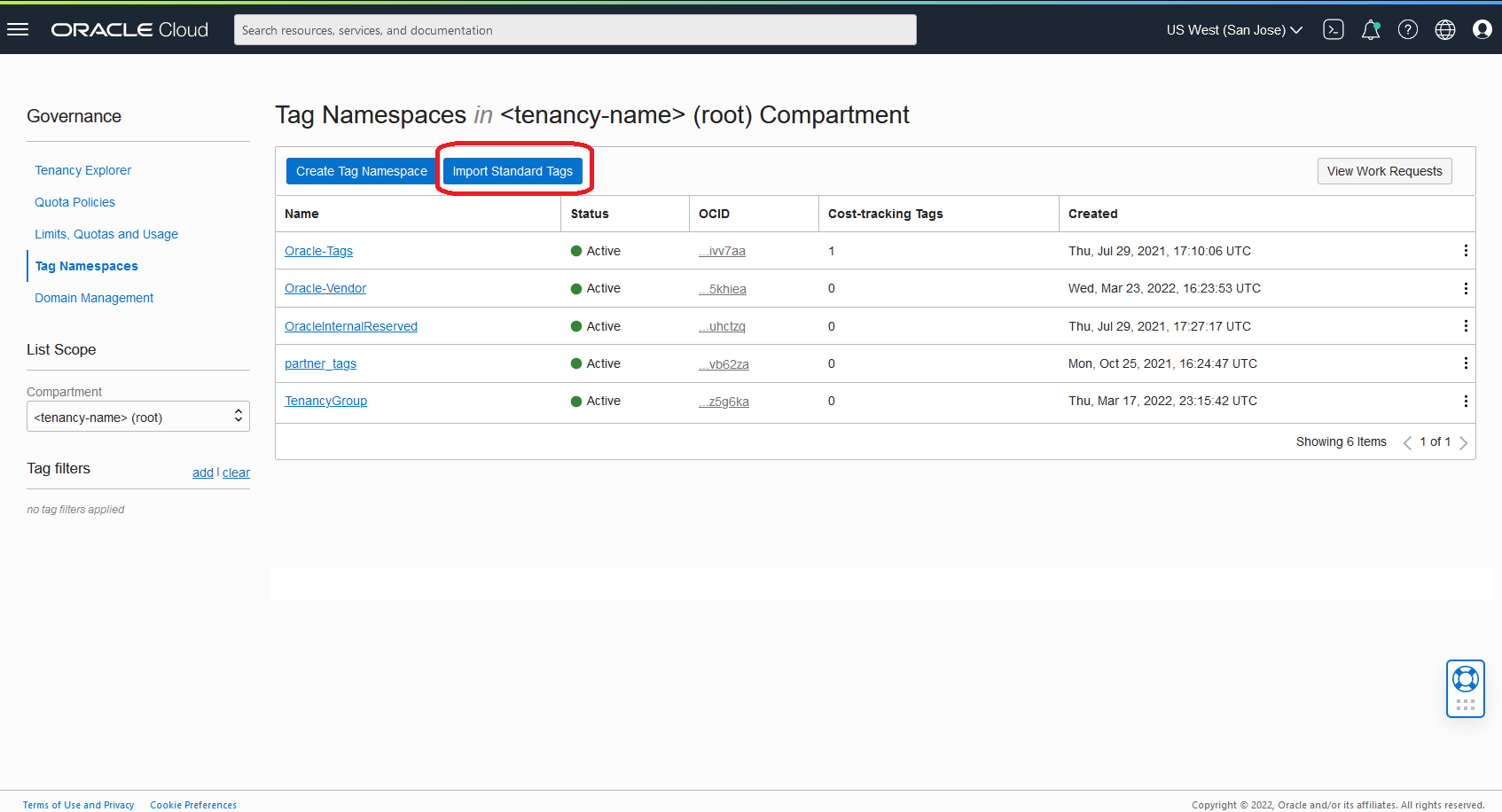The width and height of the screenshot is (1502, 812).
Task: Click the Import Standard Tags button
Action: coord(513,171)
